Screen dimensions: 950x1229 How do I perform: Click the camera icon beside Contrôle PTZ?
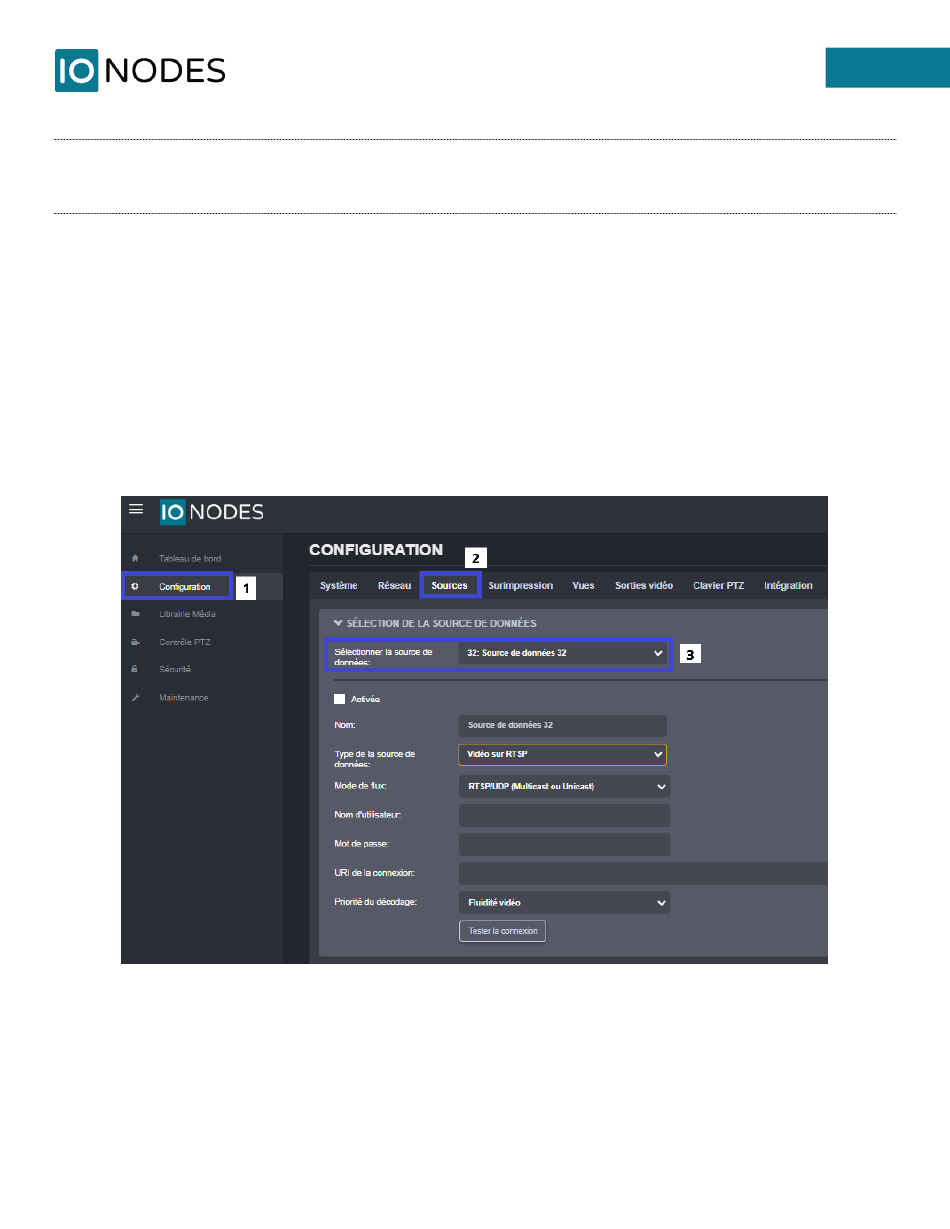(x=134, y=642)
